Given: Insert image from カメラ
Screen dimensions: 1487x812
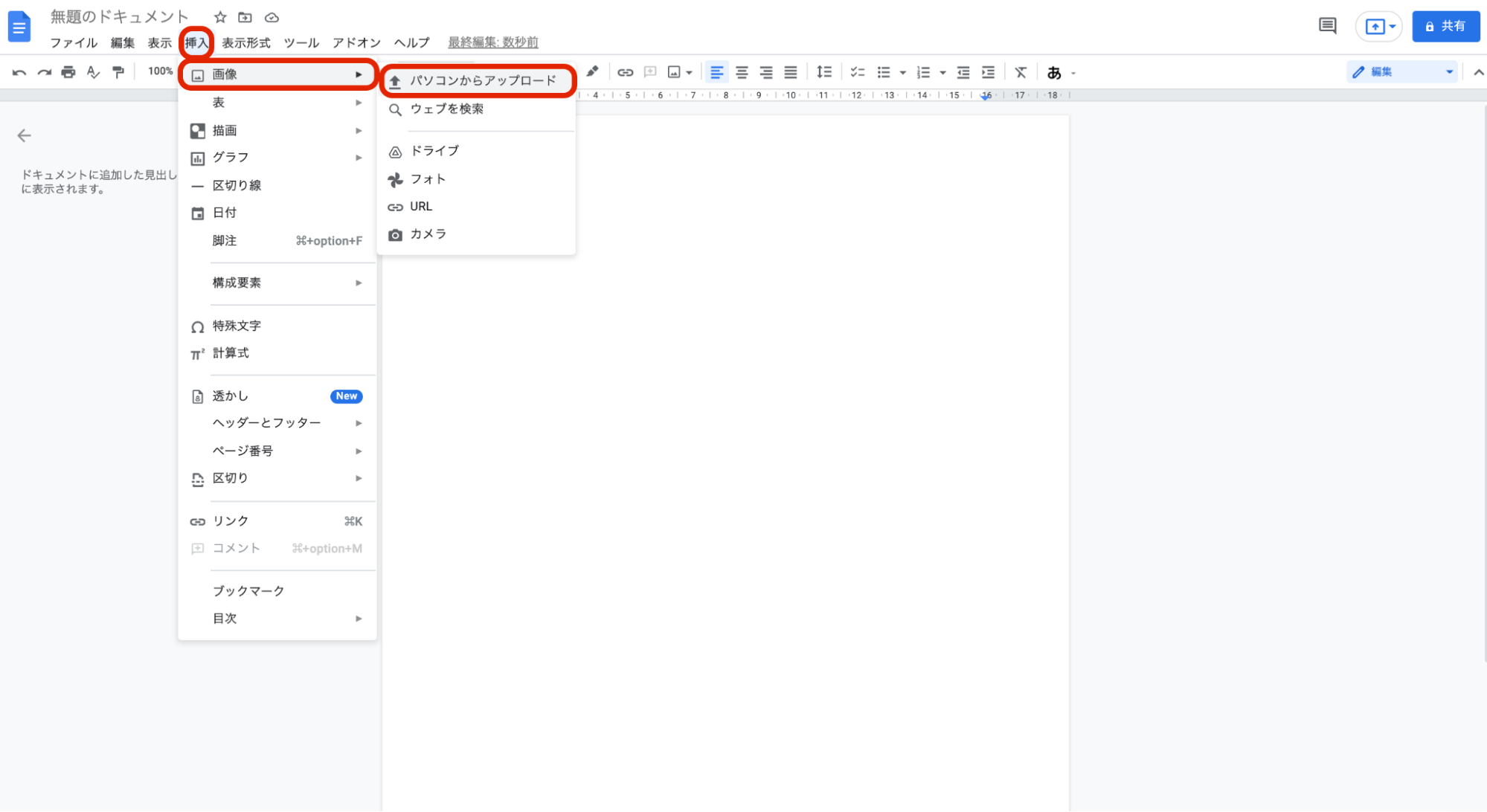Looking at the screenshot, I should pos(476,234).
